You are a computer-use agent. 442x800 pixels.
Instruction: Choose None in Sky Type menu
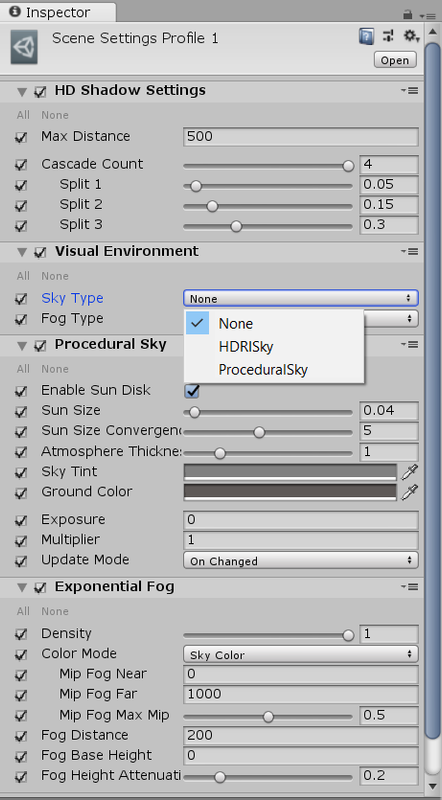(274, 323)
